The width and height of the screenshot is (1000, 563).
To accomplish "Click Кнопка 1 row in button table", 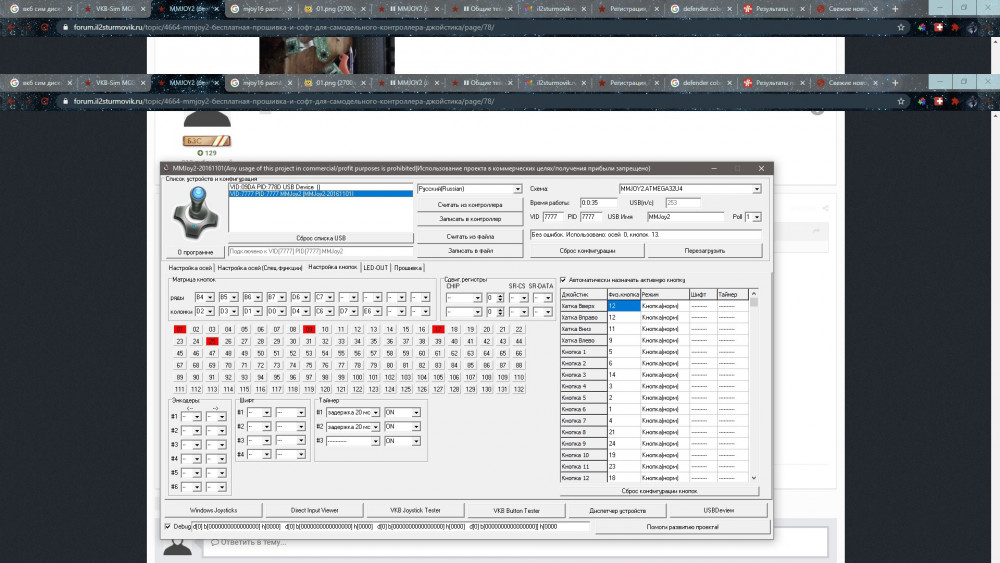I will [x=654, y=352].
